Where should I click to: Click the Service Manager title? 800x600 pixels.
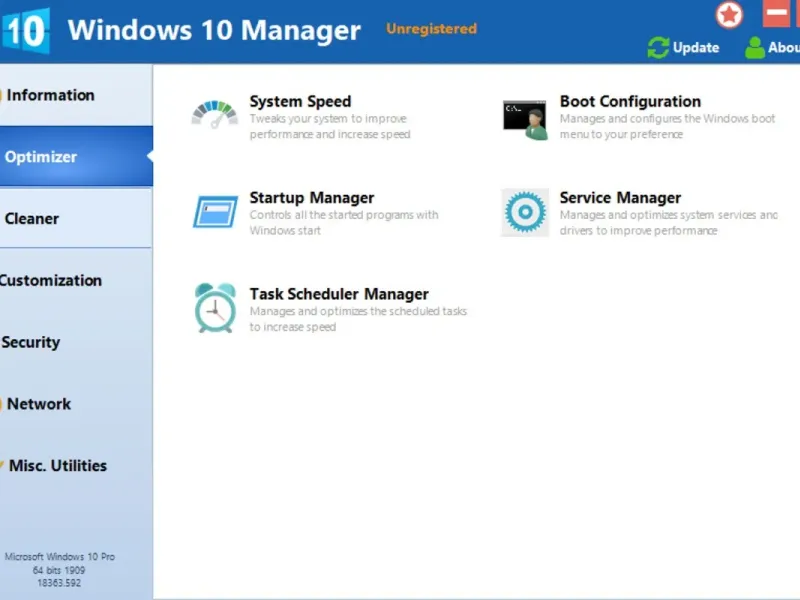coord(620,197)
